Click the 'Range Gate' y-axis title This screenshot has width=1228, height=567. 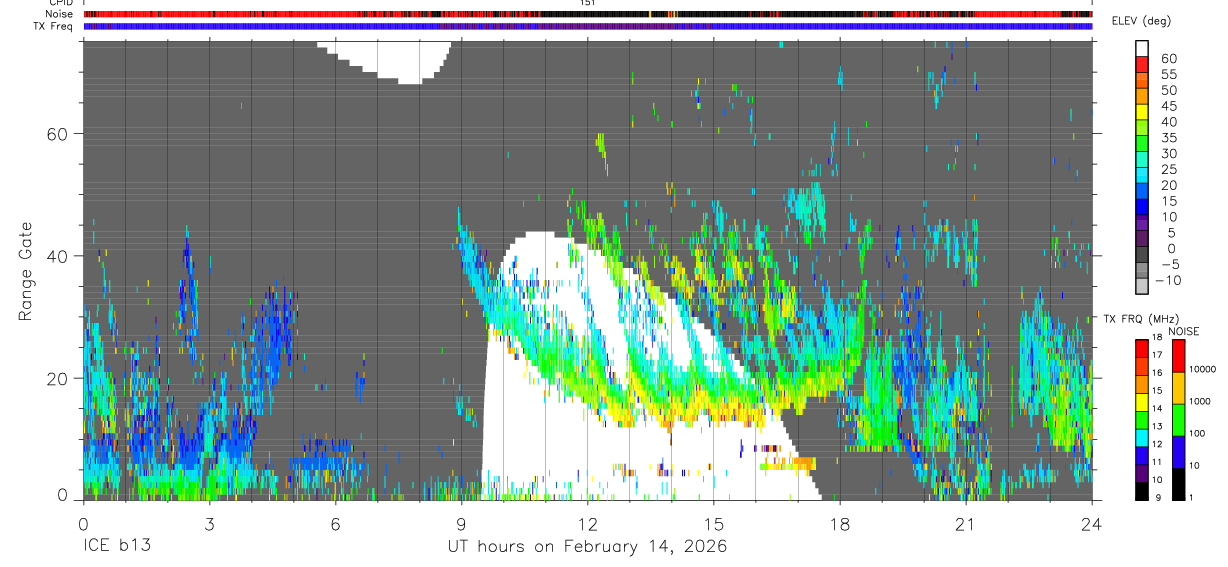tap(27, 271)
